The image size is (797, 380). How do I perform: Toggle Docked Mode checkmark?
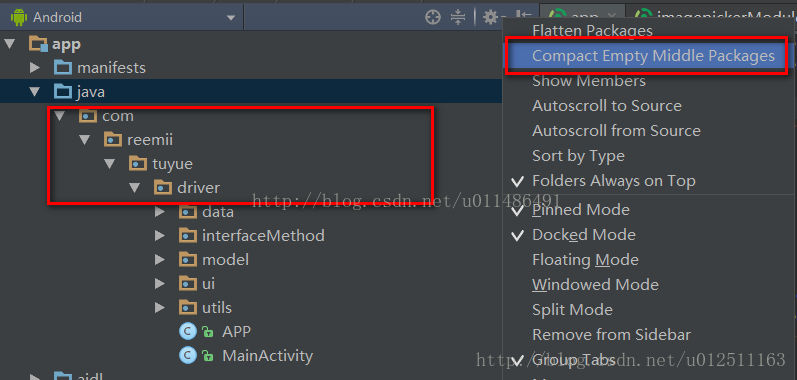(x=517, y=235)
